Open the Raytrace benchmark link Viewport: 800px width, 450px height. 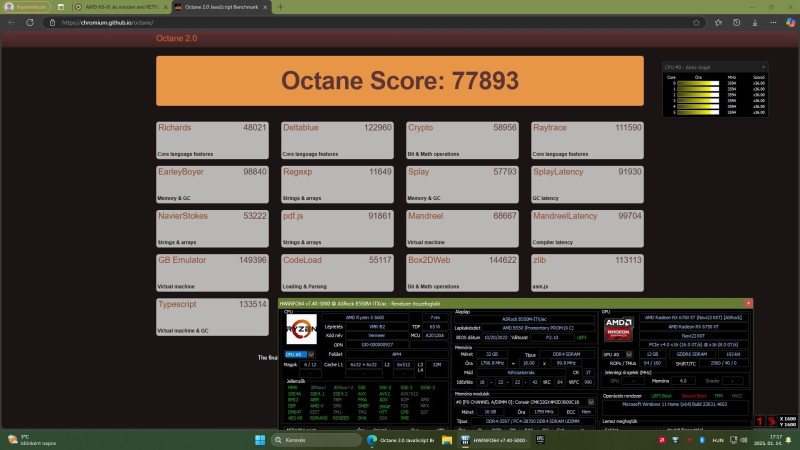pyautogui.click(x=549, y=128)
